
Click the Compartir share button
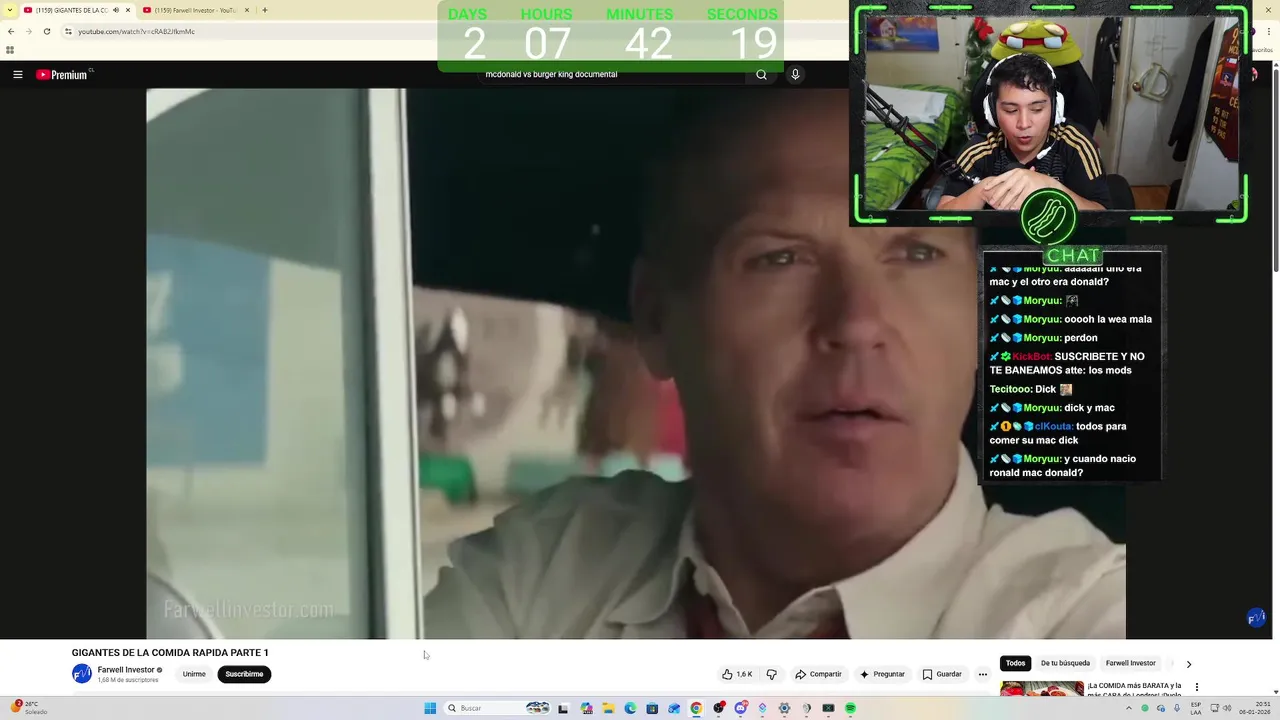(x=819, y=674)
